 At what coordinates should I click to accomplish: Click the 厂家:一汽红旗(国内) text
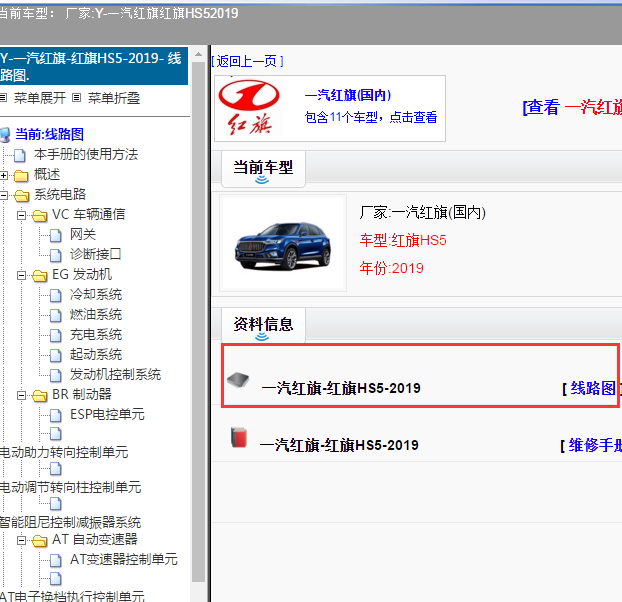pos(422,213)
